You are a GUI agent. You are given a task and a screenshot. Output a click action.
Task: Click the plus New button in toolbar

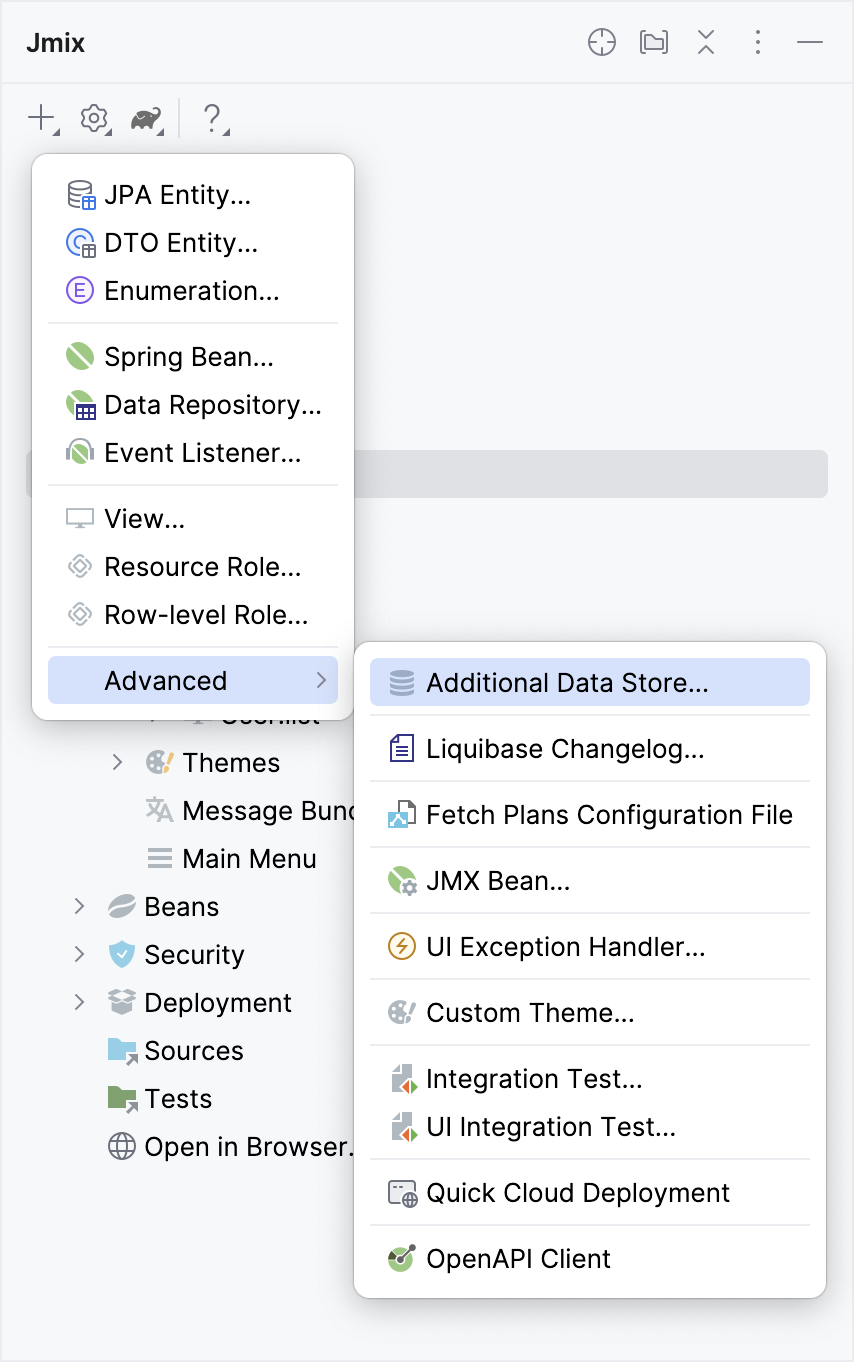[x=41, y=119]
